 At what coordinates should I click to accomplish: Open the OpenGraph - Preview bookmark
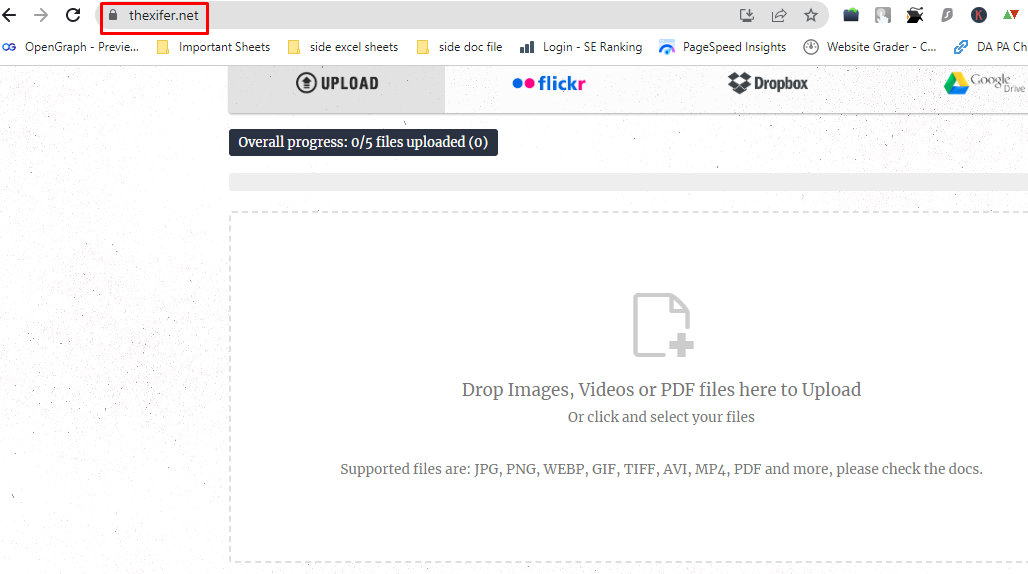(x=71, y=47)
